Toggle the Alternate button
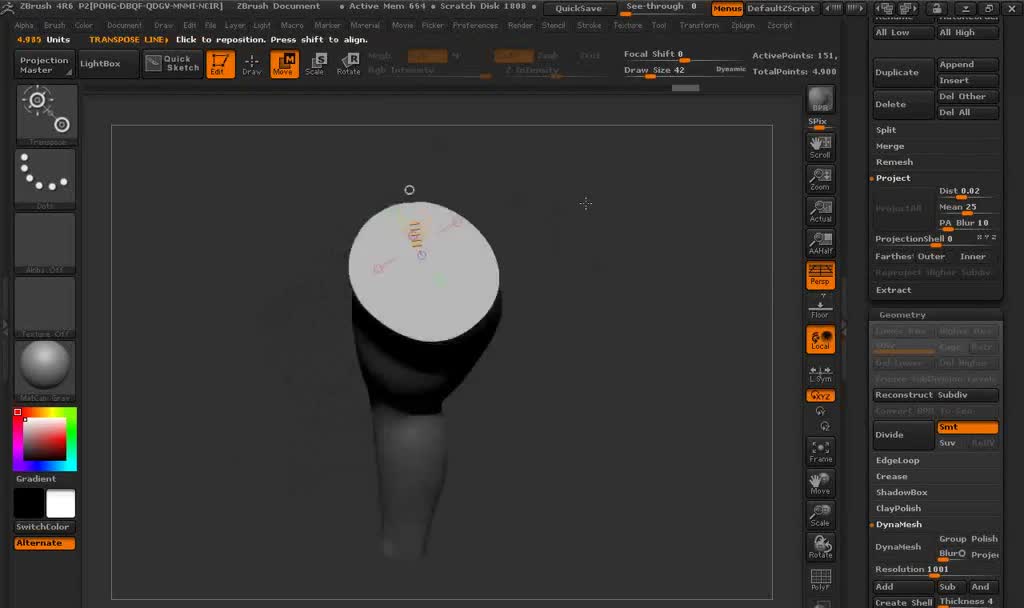The image size is (1024, 608). pos(44,543)
